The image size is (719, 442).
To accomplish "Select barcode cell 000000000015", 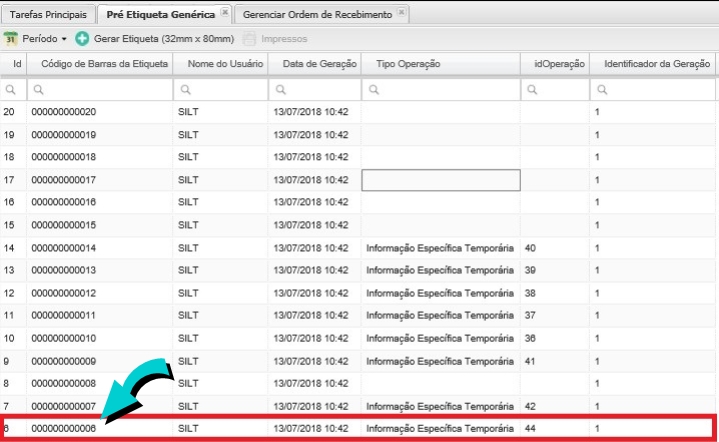I will pos(64,225).
